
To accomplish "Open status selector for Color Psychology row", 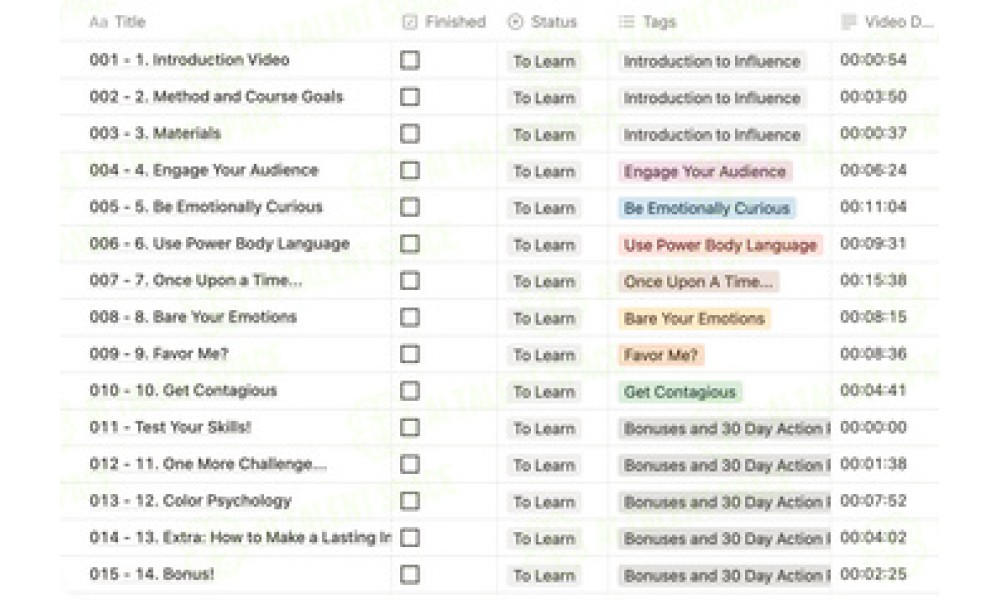I will 544,502.
